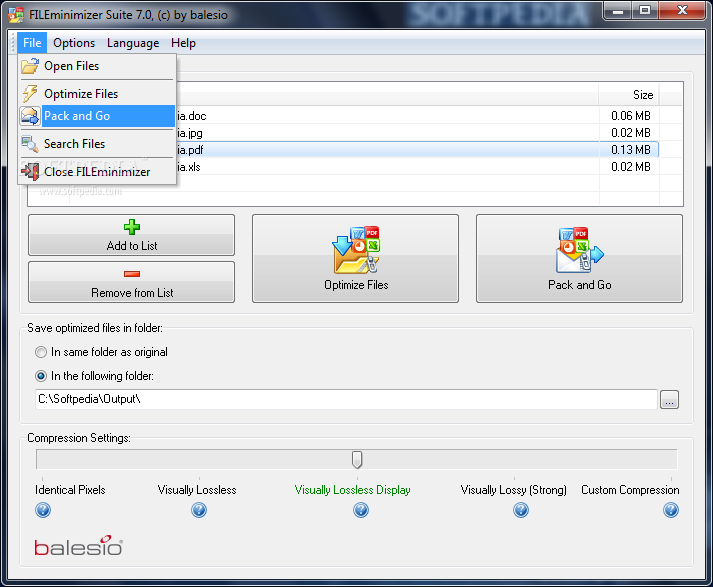Viewport: 713px width, 587px height.
Task: Click the 0.06 MB size cell
Action: pos(631,116)
